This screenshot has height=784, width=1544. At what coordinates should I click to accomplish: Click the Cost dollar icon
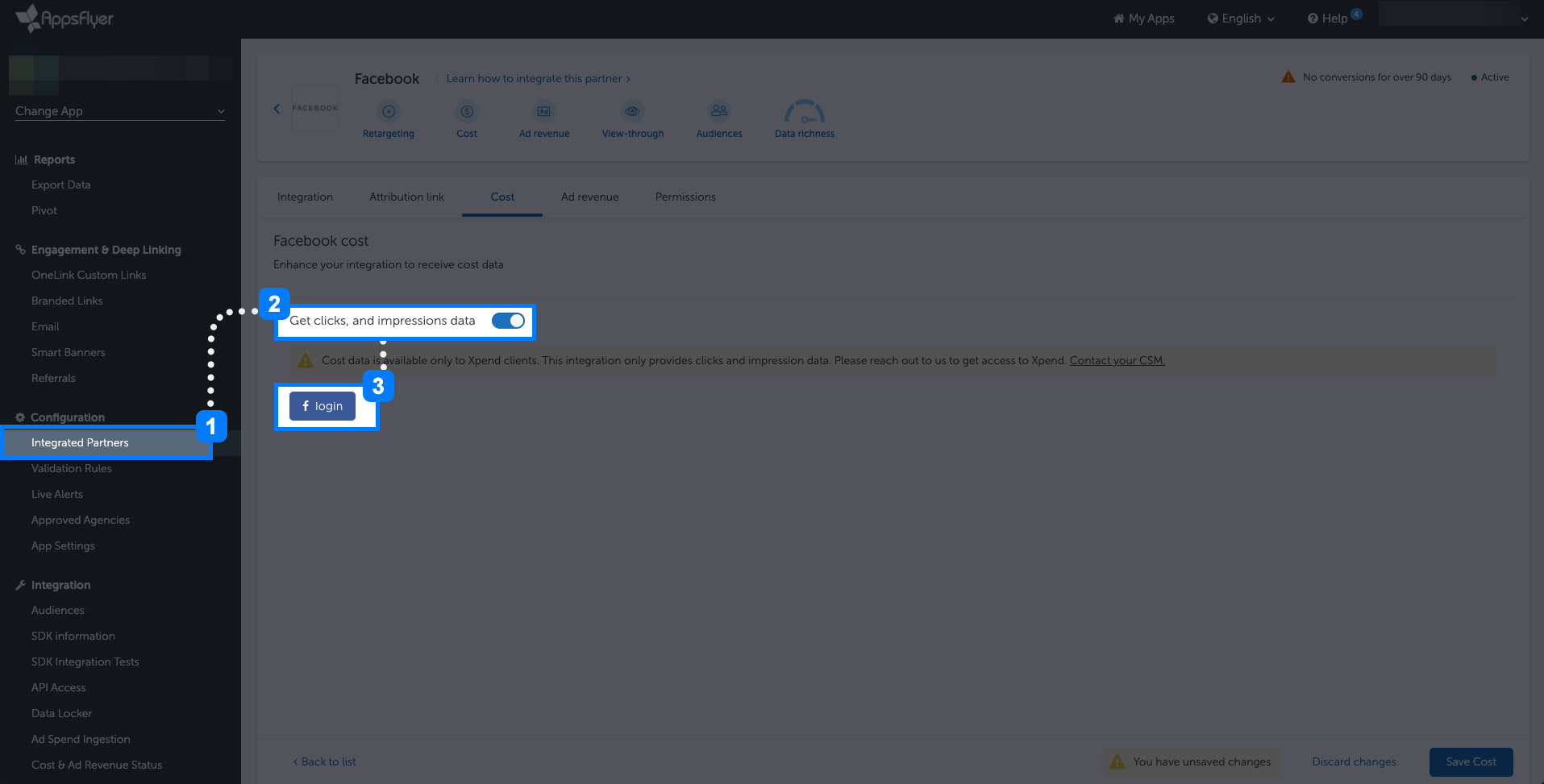[x=467, y=111]
